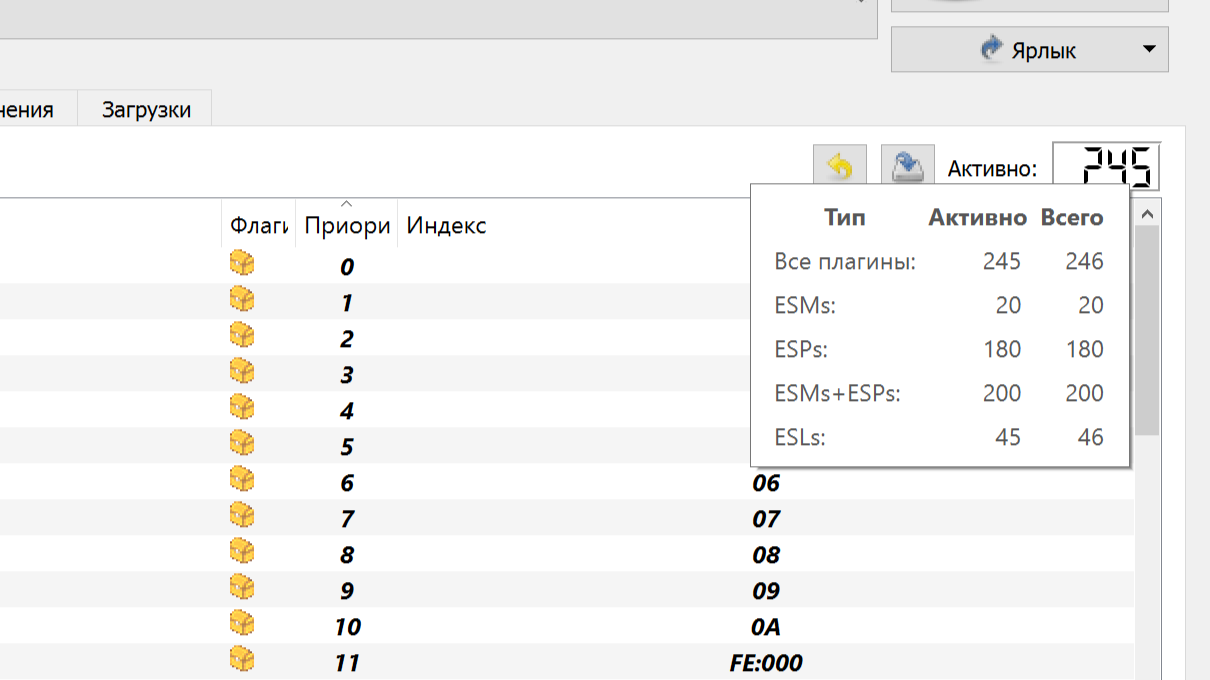Click the flag icon in priority 5 row
The width and height of the screenshot is (1210, 680).
pos(241,445)
